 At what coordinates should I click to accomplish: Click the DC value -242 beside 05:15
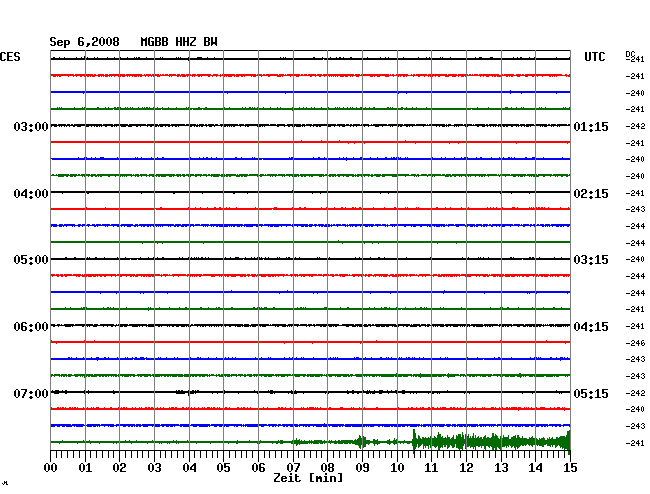635,393
